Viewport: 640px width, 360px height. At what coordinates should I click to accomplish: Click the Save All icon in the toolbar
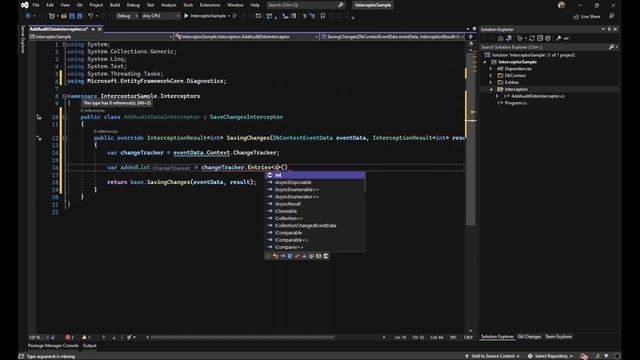(80, 16)
